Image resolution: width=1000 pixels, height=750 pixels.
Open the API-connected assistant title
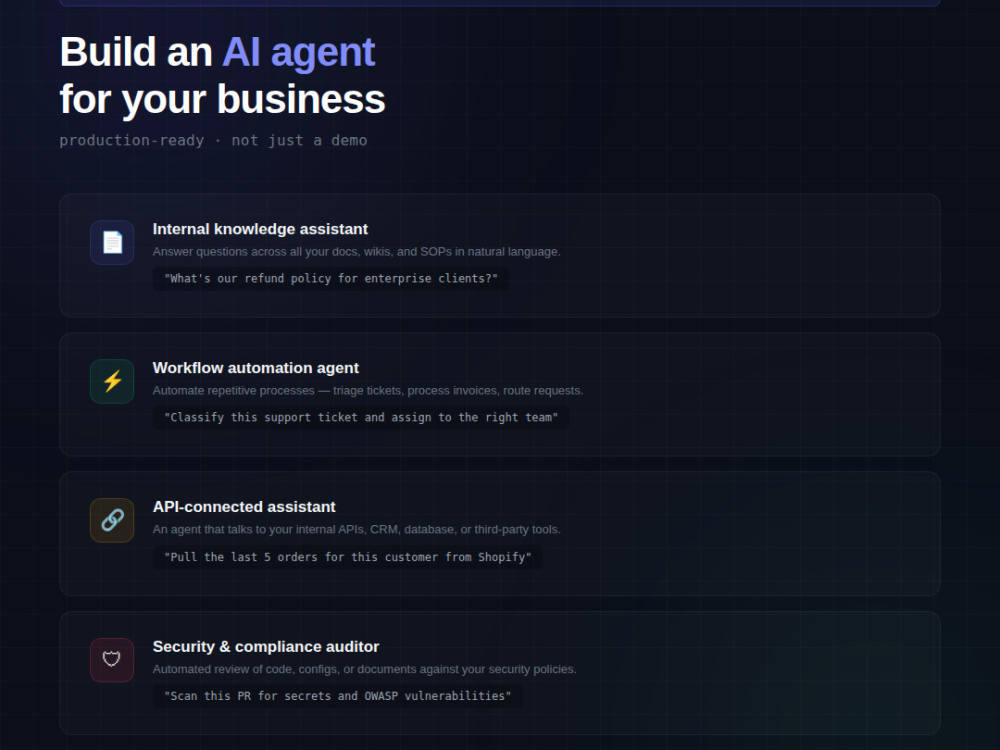244,507
